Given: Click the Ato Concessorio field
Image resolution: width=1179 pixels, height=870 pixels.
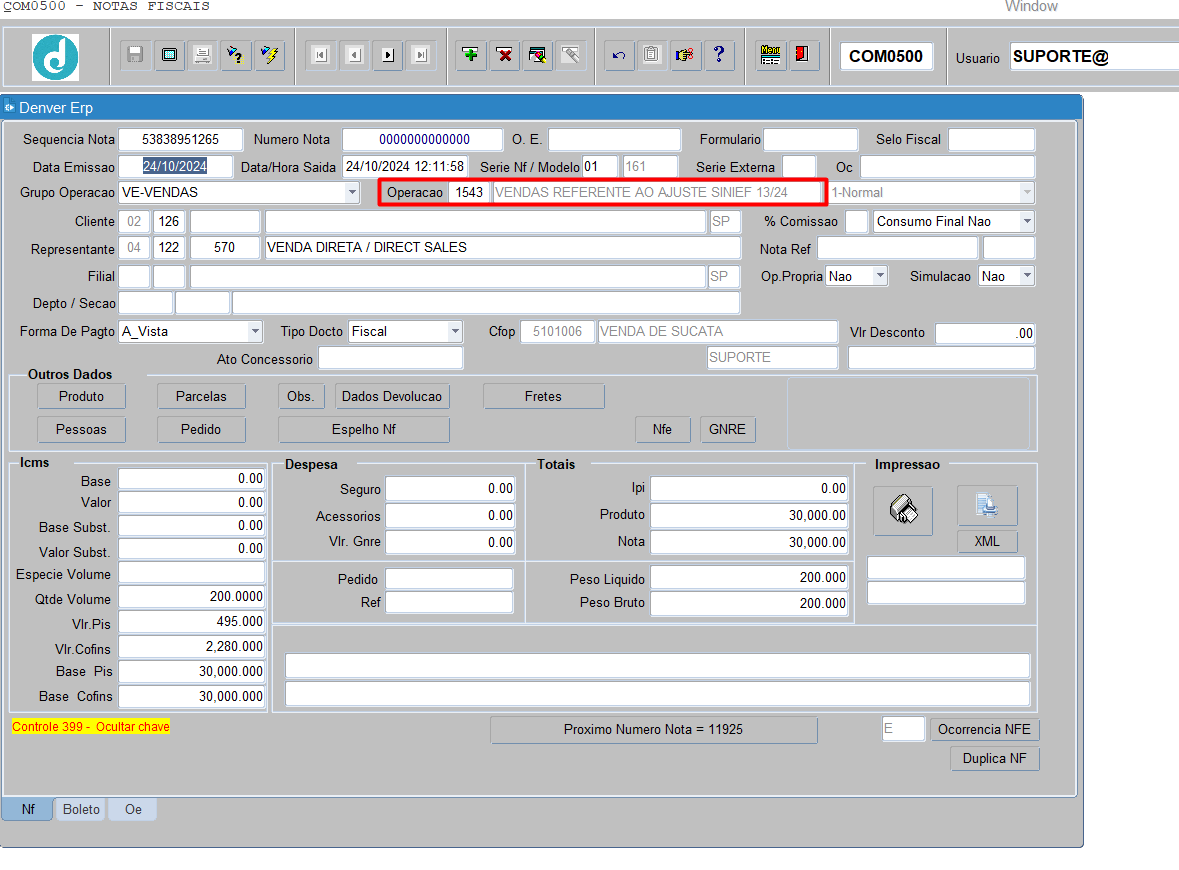Looking at the screenshot, I should 391,359.
